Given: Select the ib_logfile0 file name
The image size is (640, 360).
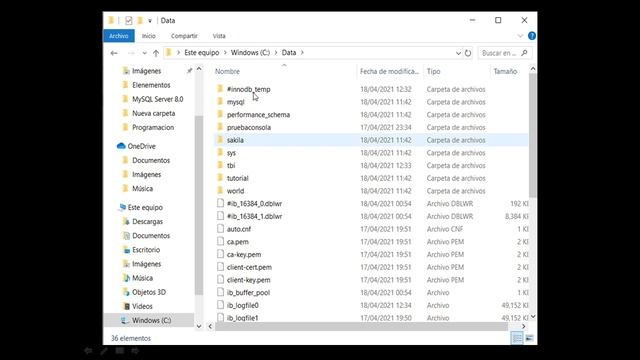Looking at the screenshot, I should click(242, 305).
